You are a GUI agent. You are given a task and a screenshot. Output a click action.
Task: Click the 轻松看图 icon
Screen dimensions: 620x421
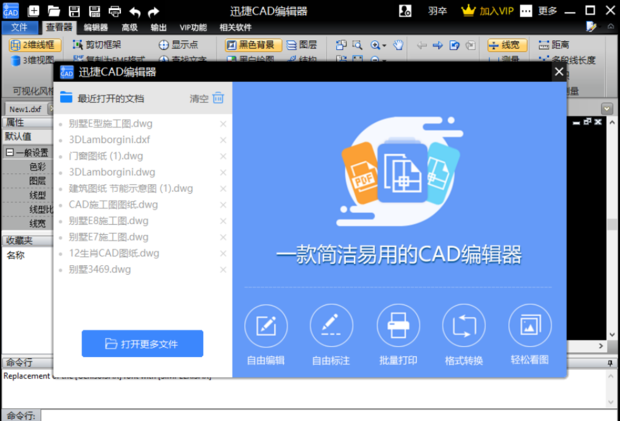(x=530, y=326)
